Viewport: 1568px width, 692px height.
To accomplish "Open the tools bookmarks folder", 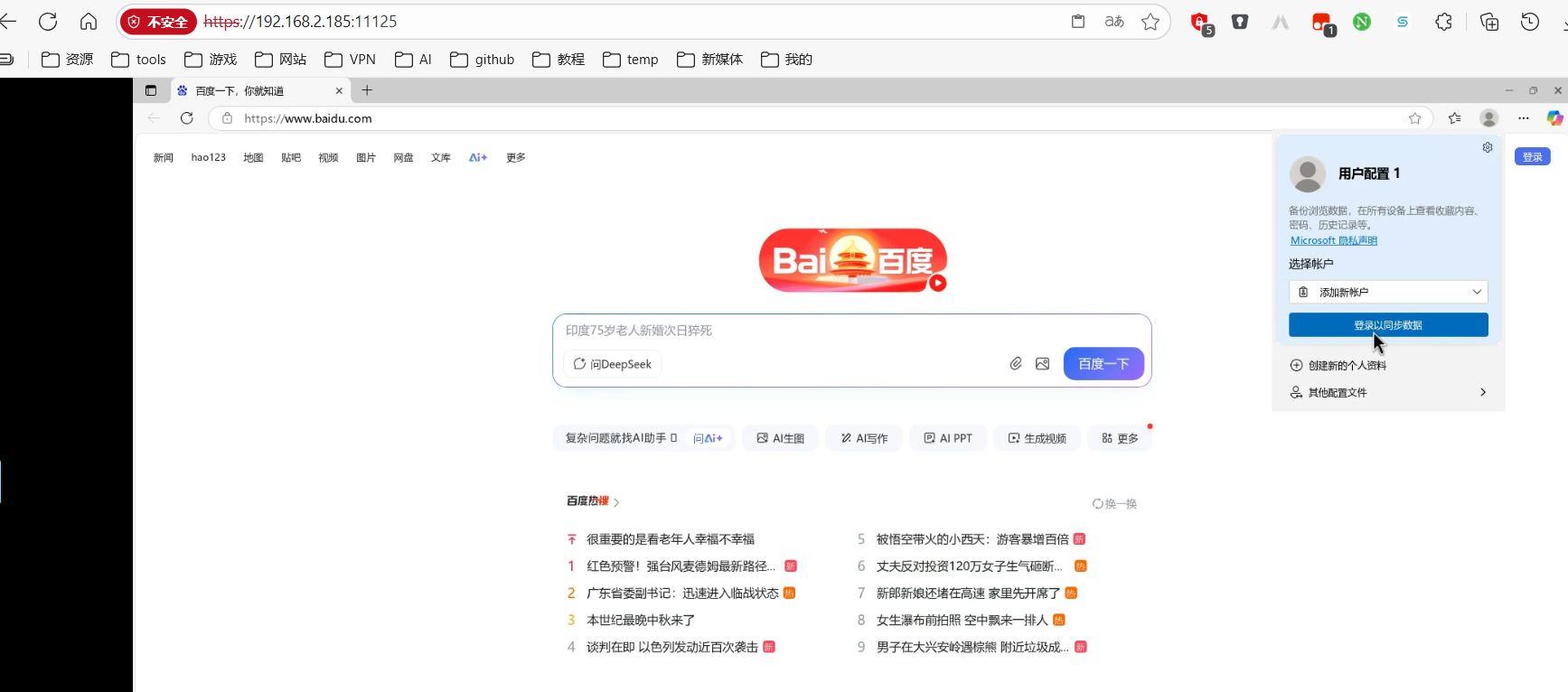I will coord(138,60).
